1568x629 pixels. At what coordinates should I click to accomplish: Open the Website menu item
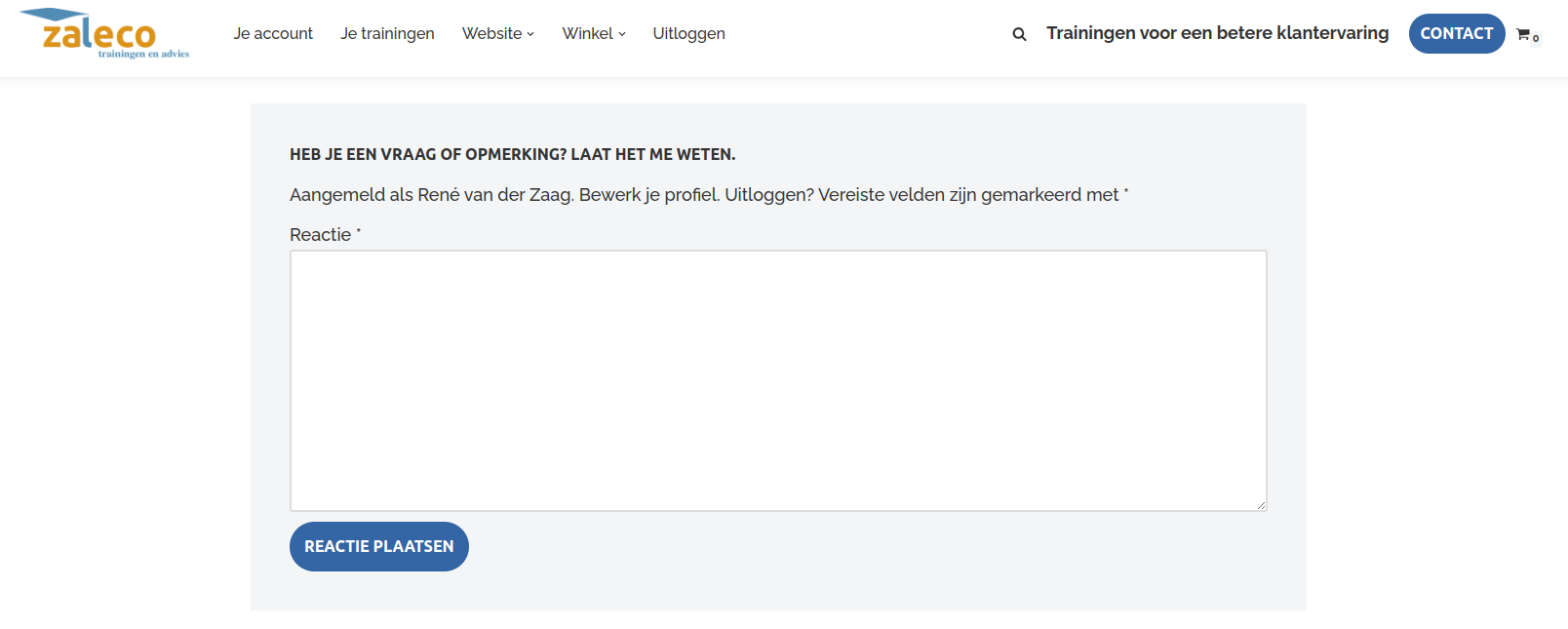(491, 34)
